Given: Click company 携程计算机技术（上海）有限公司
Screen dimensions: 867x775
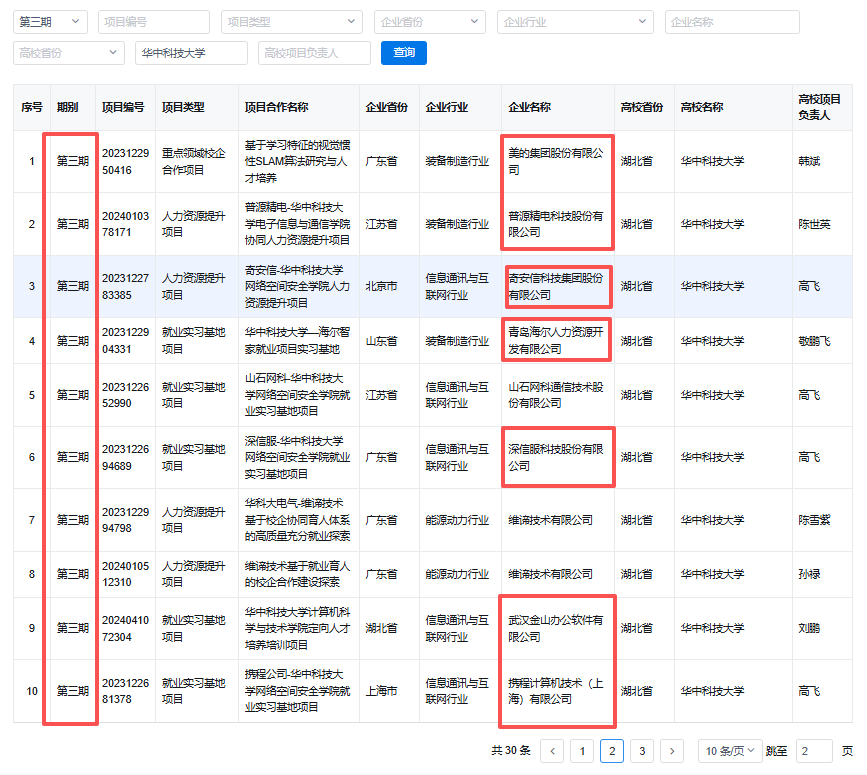Looking at the screenshot, I should click(x=556, y=691).
